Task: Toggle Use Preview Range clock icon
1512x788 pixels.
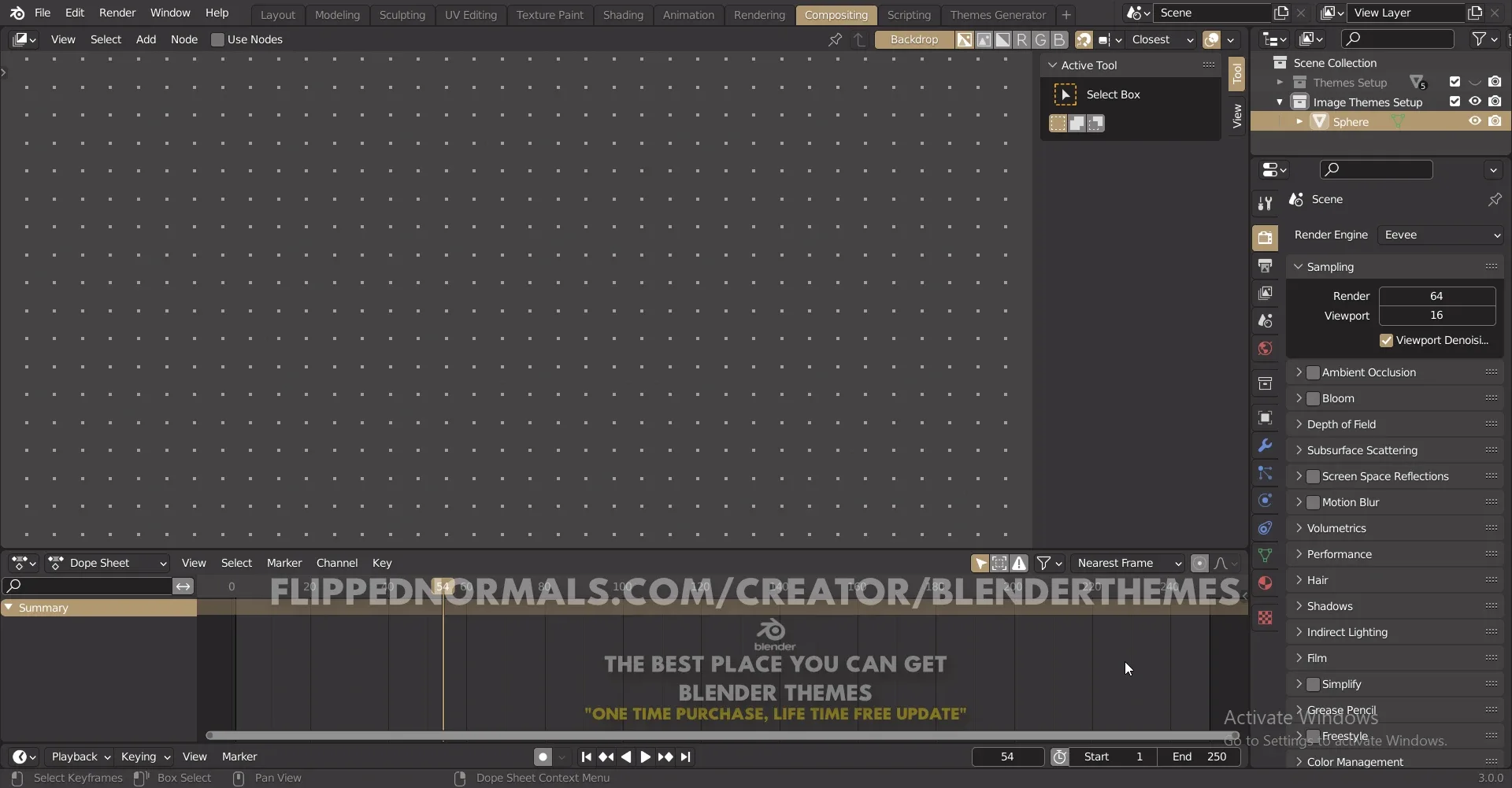Action: point(1060,757)
